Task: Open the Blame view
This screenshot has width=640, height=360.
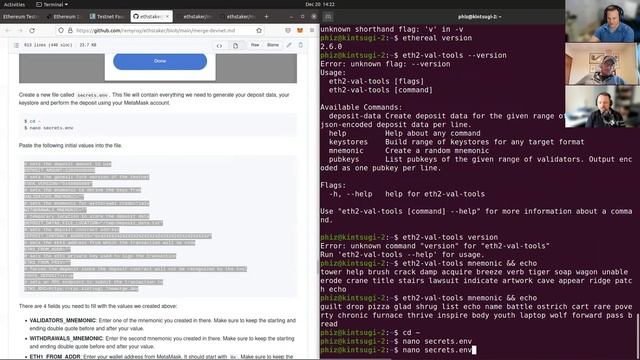Action: coord(273,45)
